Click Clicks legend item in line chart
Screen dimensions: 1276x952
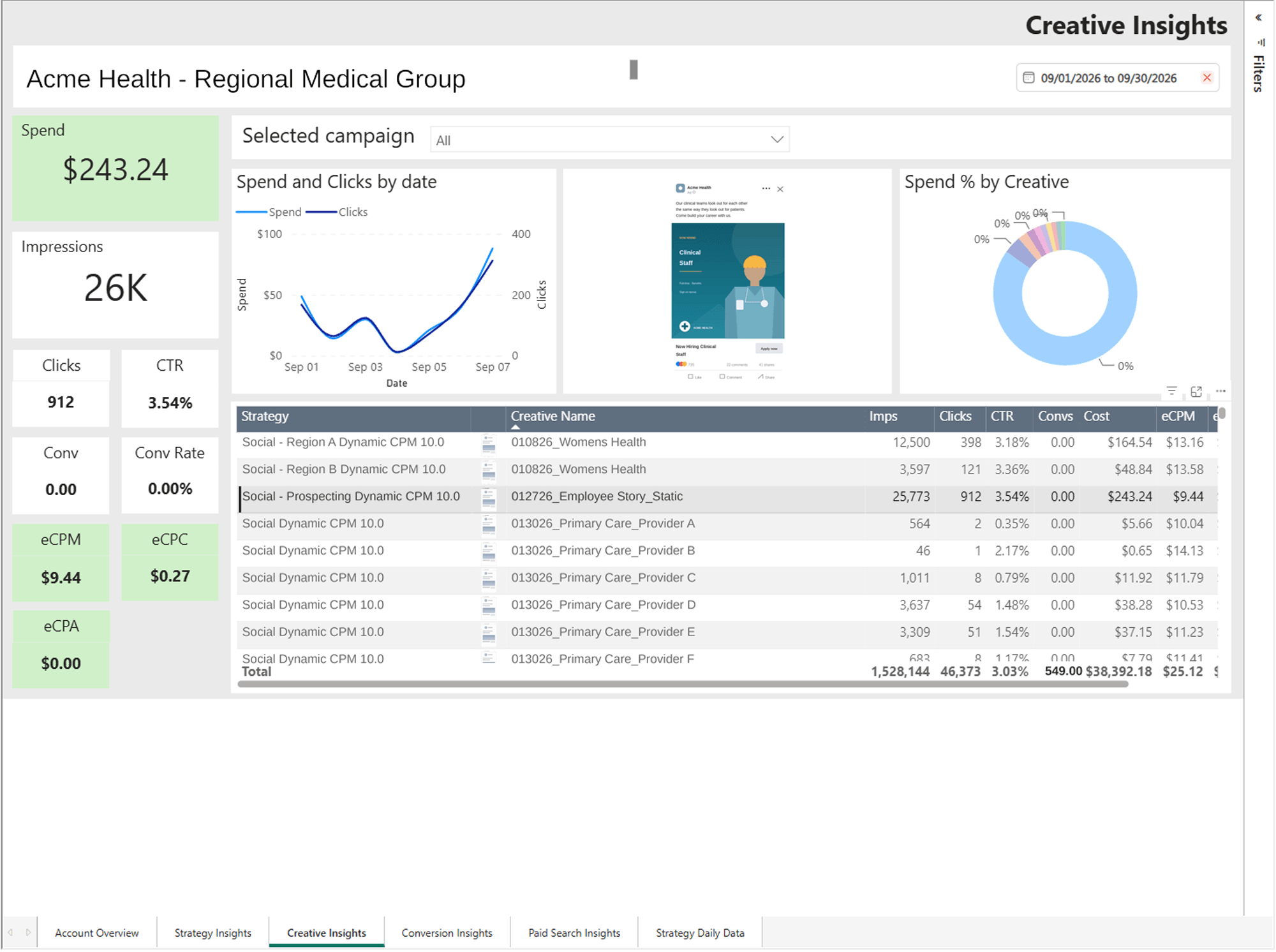point(337,212)
